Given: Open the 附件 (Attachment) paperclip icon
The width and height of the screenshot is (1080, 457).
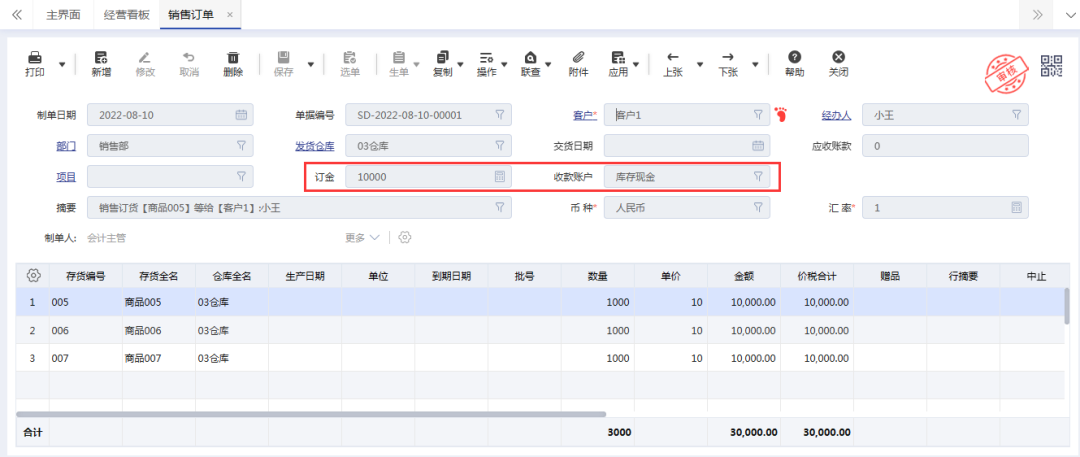Looking at the screenshot, I should tap(578, 63).
